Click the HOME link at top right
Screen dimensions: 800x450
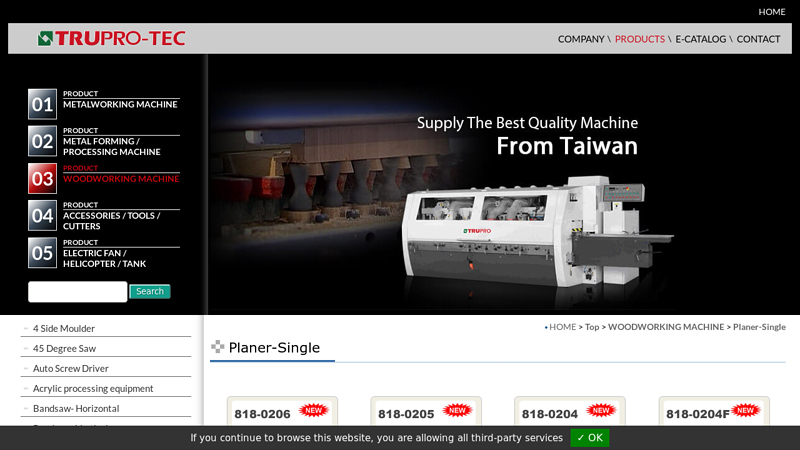771,12
